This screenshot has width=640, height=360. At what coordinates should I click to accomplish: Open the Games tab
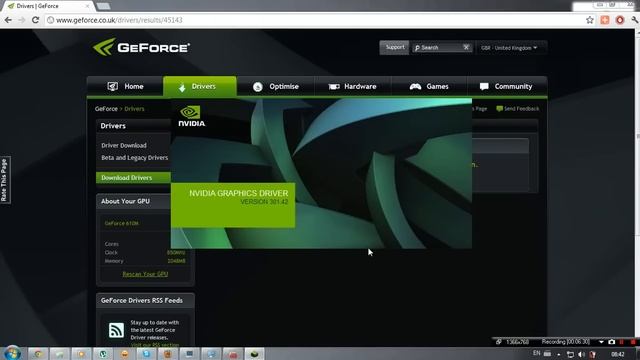click(429, 87)
